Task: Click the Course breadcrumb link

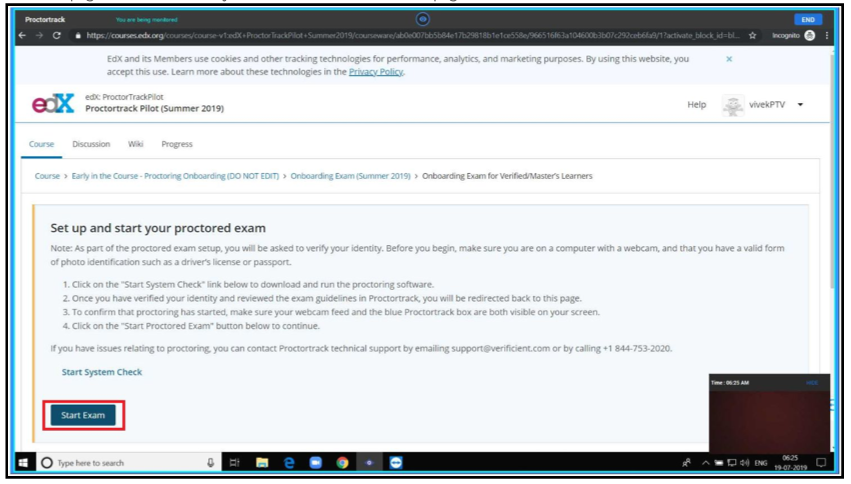Action: pyautogui.click(x=47, y=176)
